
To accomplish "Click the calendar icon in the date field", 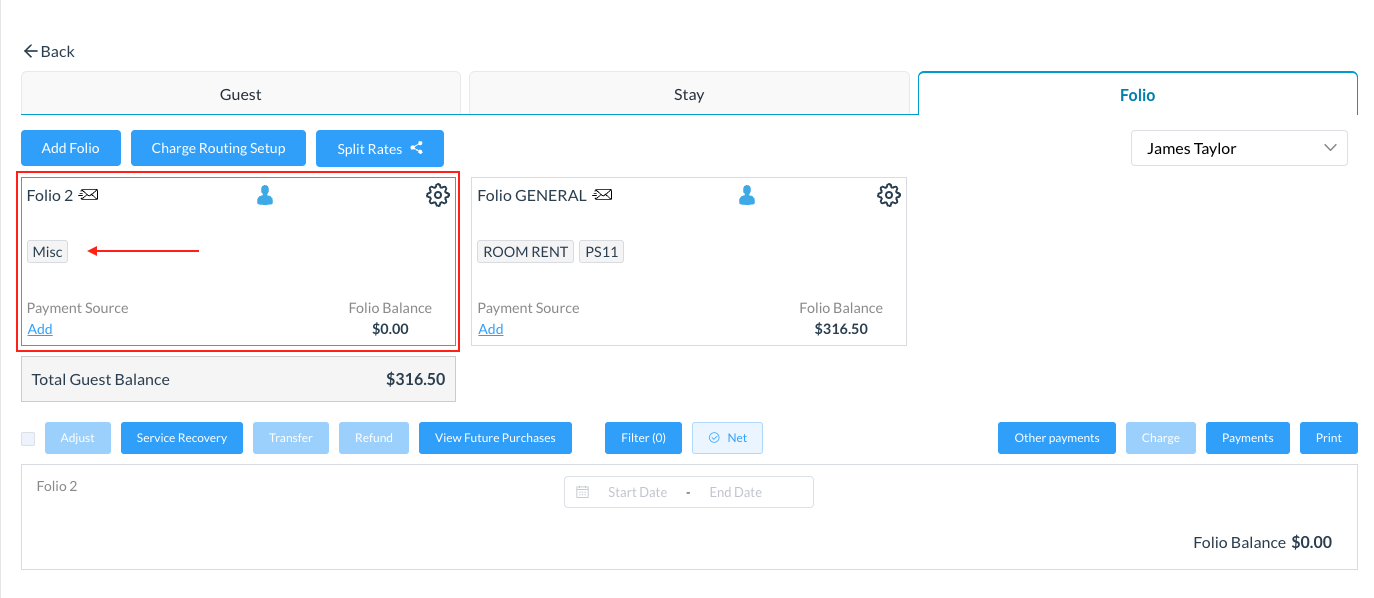I will coord(583,491).
